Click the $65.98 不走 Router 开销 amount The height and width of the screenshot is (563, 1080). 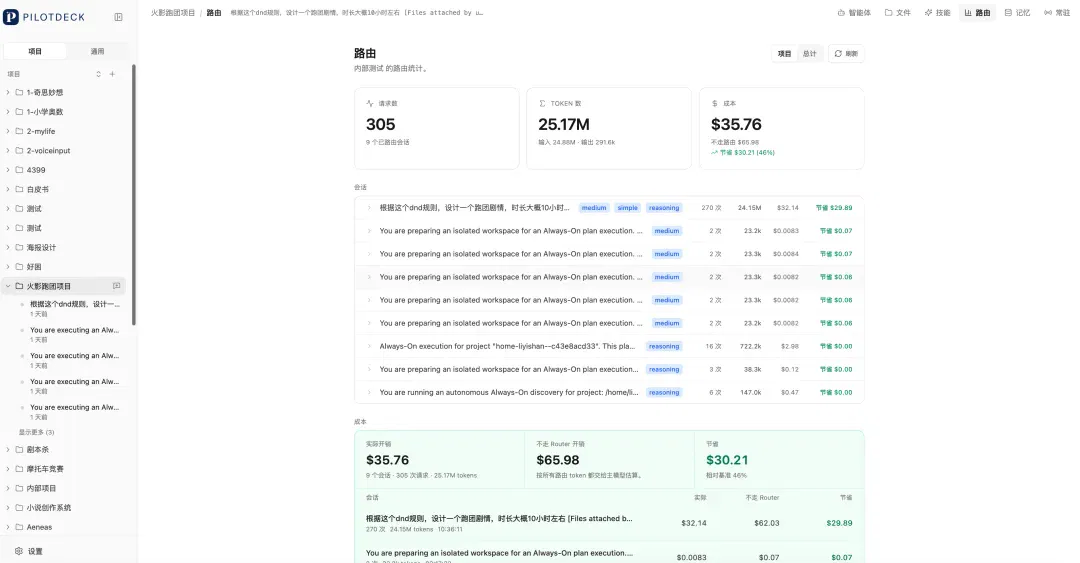[x=557, y=460]
